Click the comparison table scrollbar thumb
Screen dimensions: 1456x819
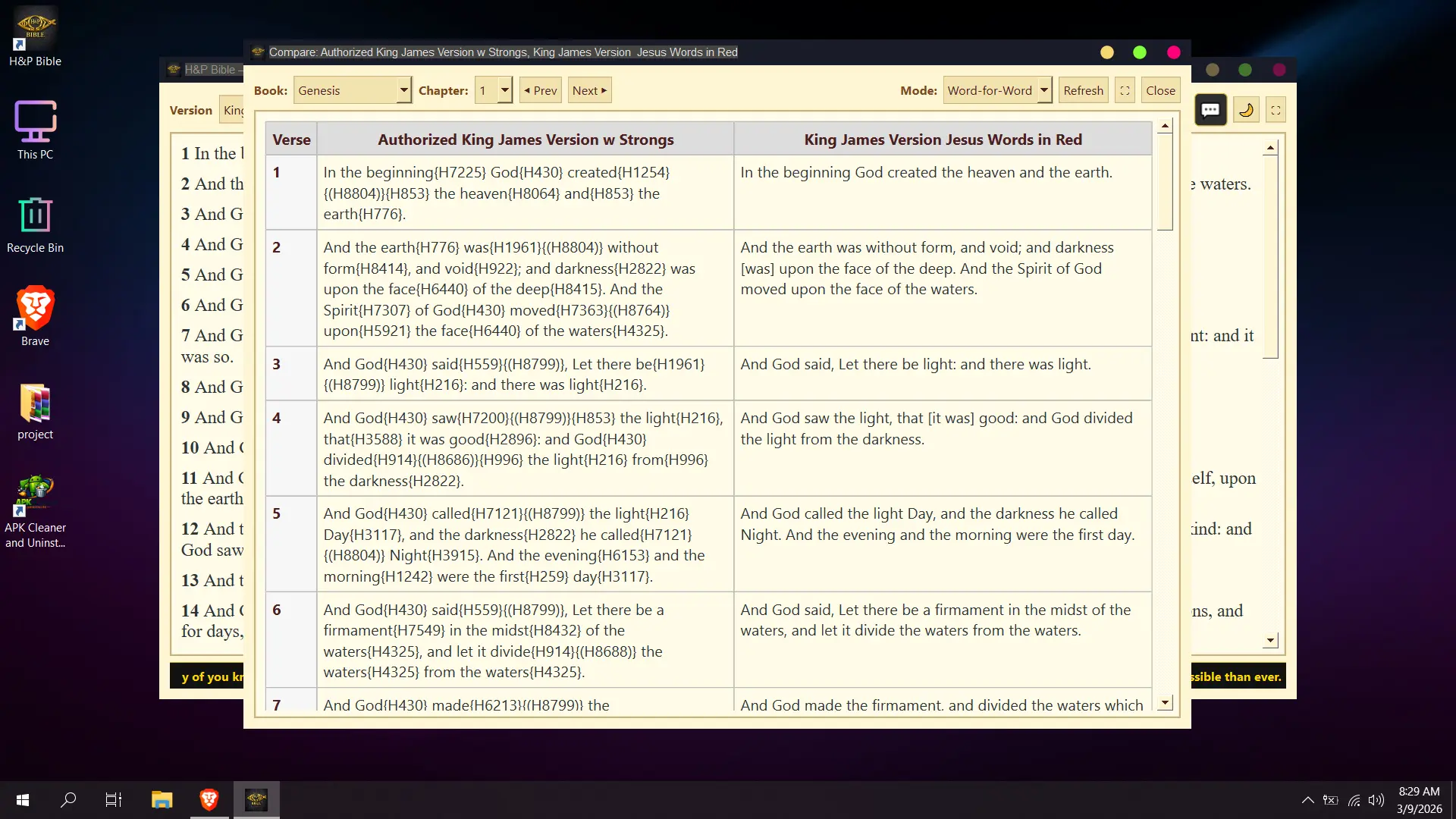[1166, 182]
